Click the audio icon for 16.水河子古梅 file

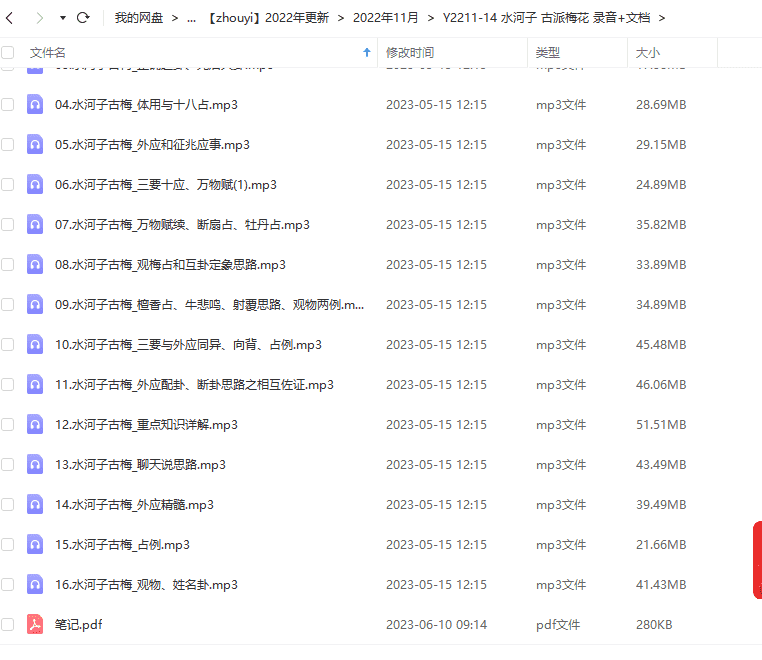click(35, 584)
